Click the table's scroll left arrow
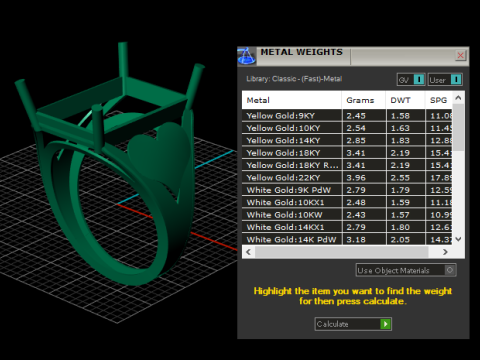The image size is (480, 360). pyautogui.click(x=248, y=252)
